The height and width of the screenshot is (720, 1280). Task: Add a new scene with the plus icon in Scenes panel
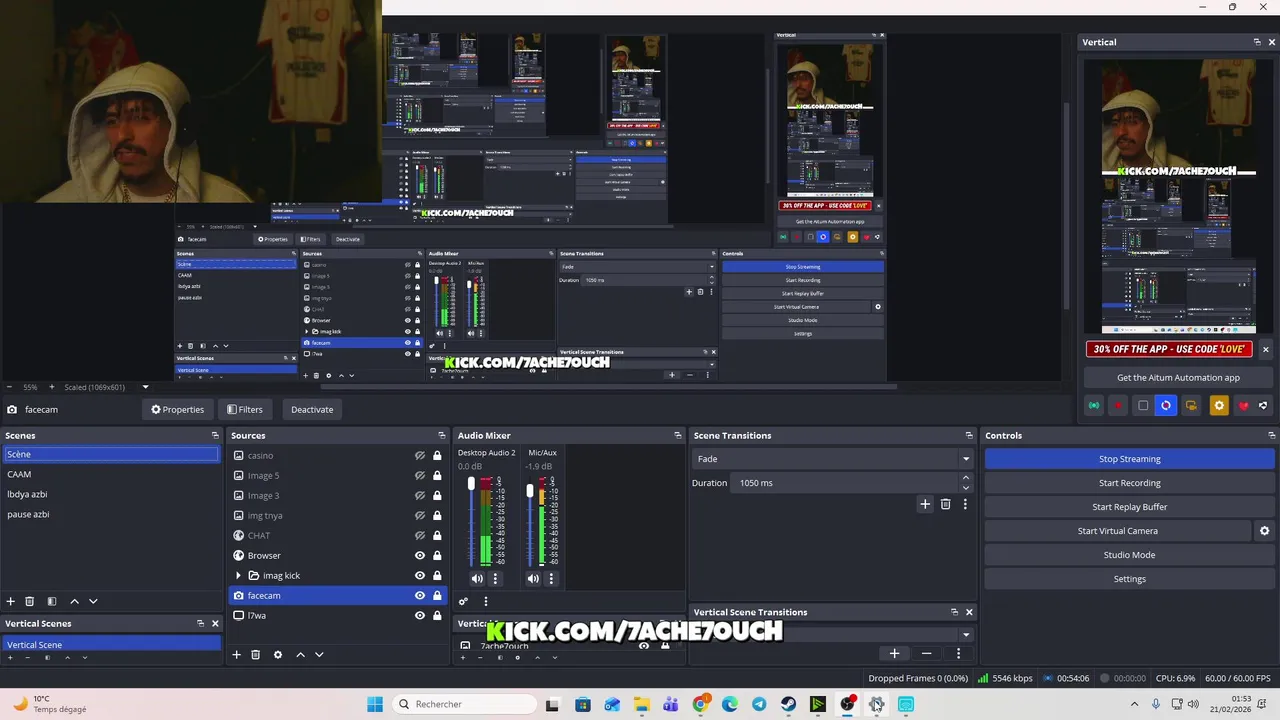coord(11,601)
